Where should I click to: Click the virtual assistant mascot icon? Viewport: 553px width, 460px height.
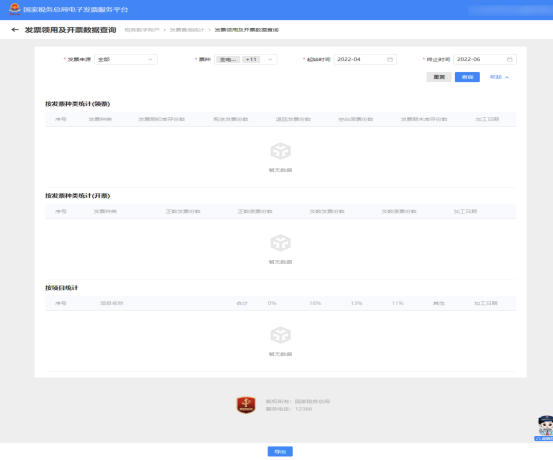pyautogui.click(x=545, y=428)
